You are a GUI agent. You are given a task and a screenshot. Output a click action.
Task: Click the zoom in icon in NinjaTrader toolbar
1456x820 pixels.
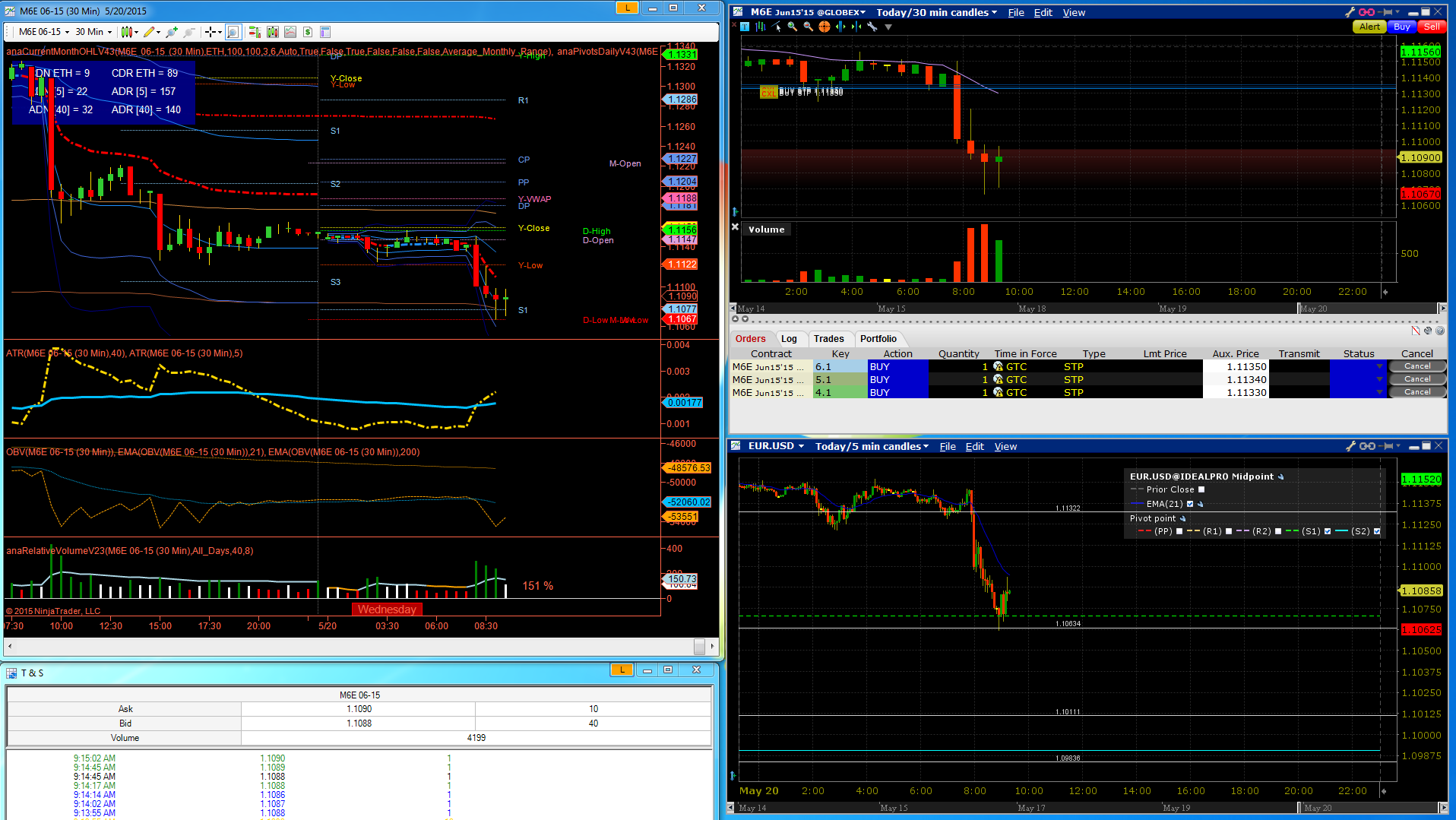point(172,32)
